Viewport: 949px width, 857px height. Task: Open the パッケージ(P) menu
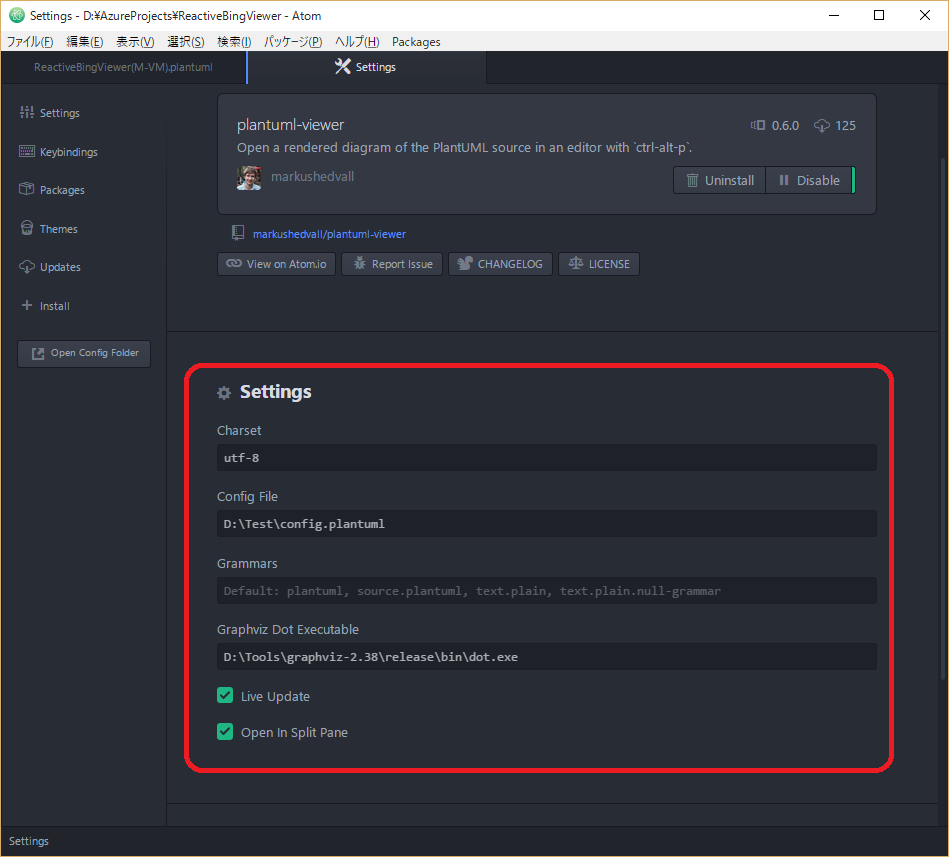[x=293, y=42]
